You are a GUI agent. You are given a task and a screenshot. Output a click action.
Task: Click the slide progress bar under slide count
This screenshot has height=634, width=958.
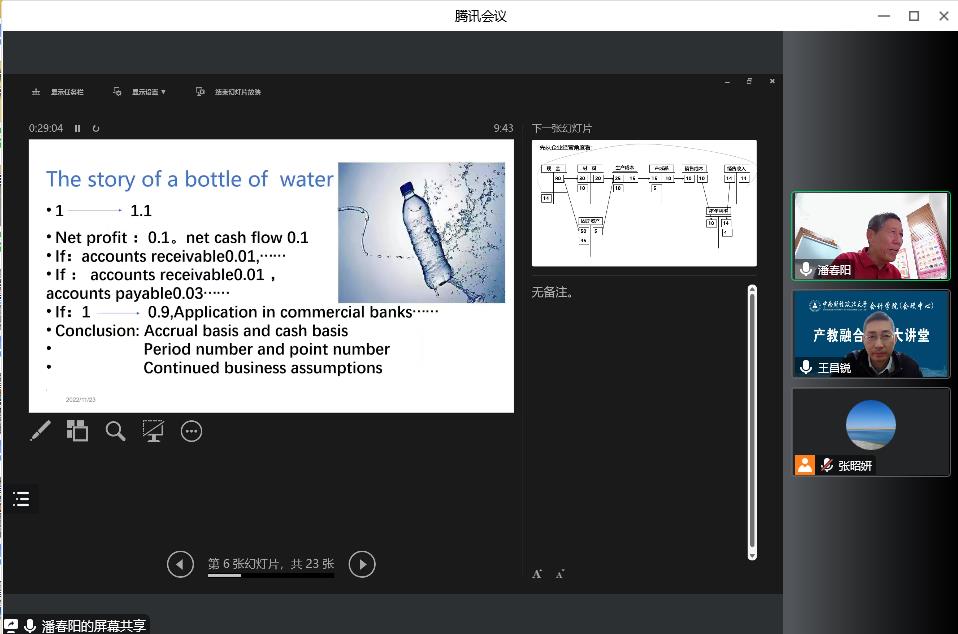pyautogui.click(x=270, y=576)
